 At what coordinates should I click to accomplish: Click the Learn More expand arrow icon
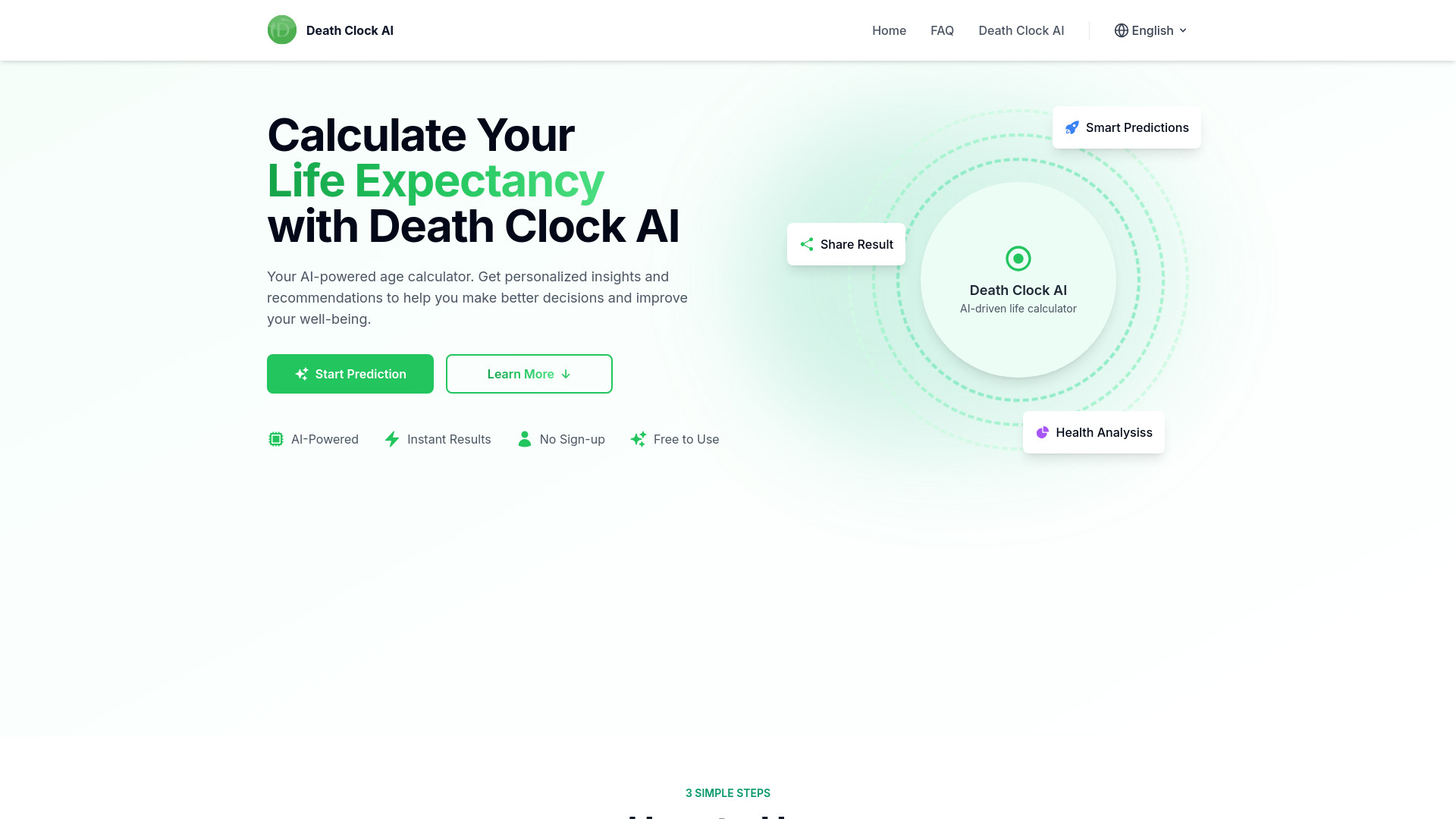click(x=567, y=374)
